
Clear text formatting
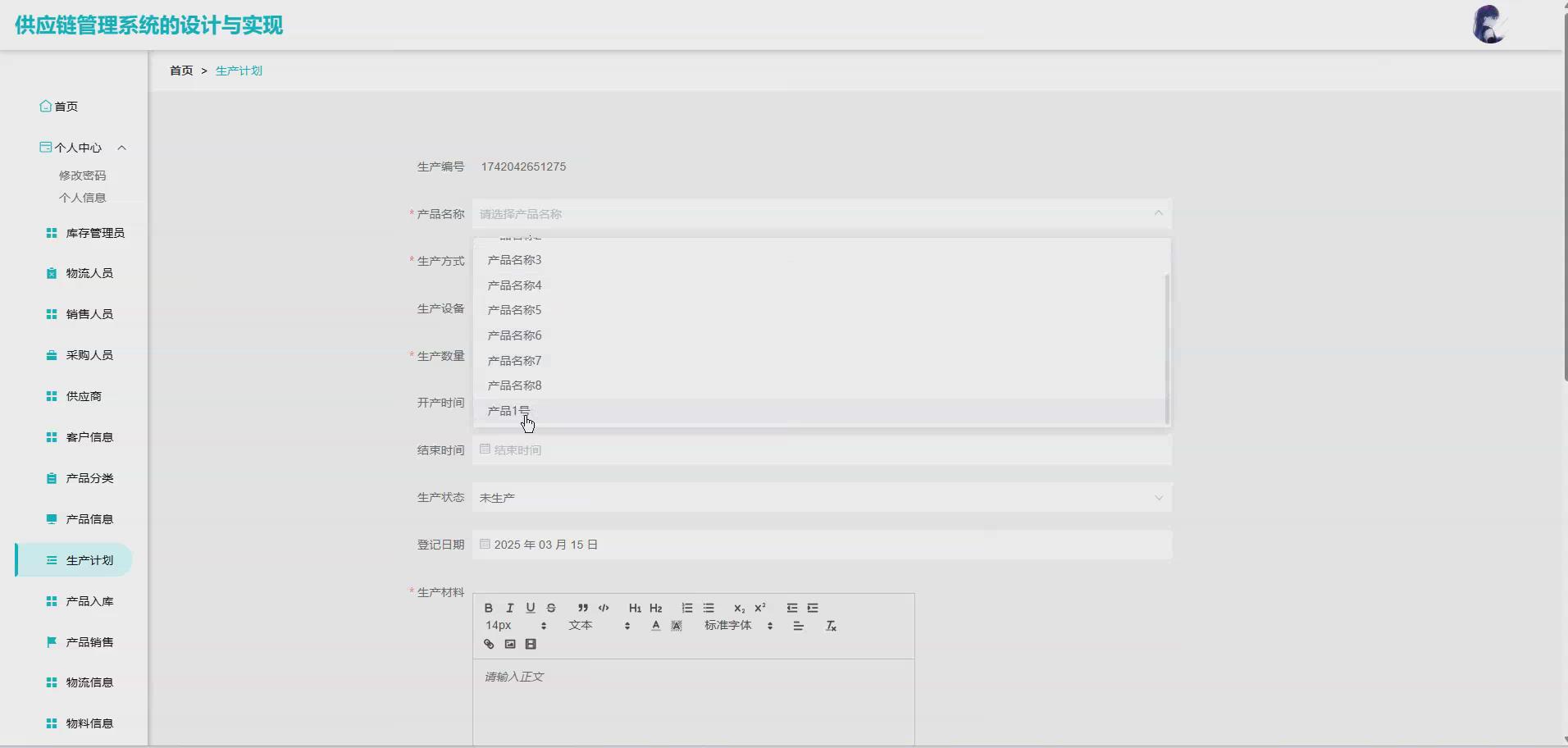coord(831,626)
